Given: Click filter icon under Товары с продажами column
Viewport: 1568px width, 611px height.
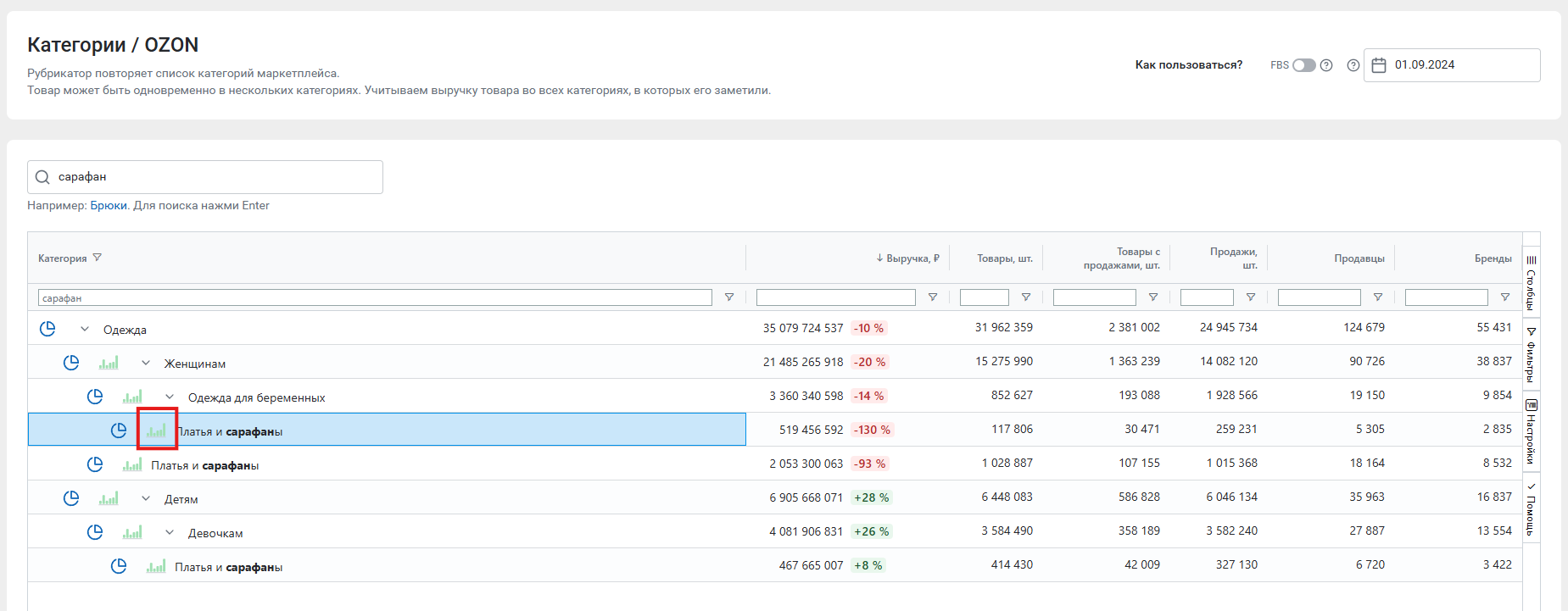Looking at the screenshot, I should 1153,297.
